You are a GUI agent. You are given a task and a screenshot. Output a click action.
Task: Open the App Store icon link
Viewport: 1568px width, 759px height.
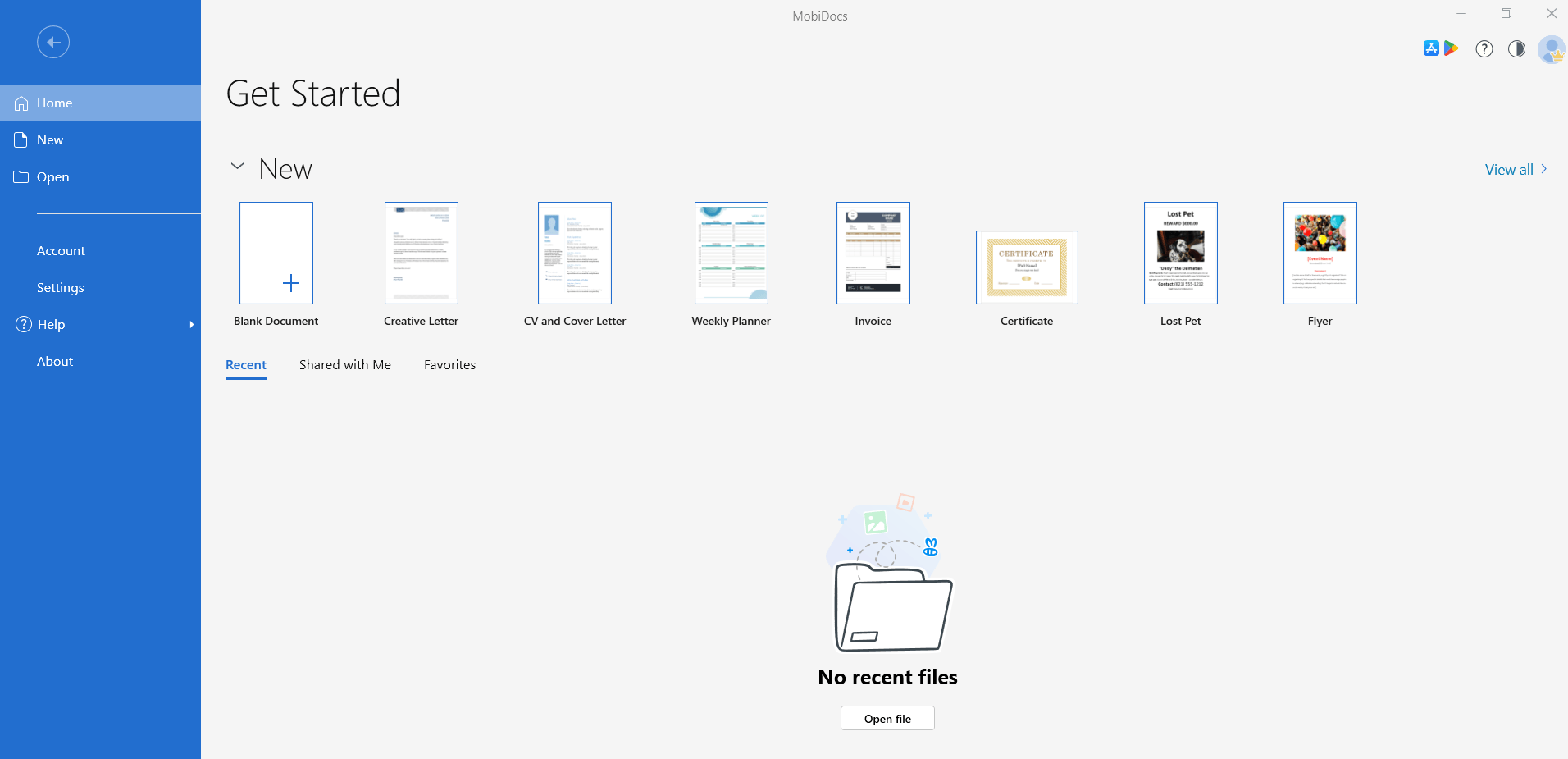pos(1431,48)
